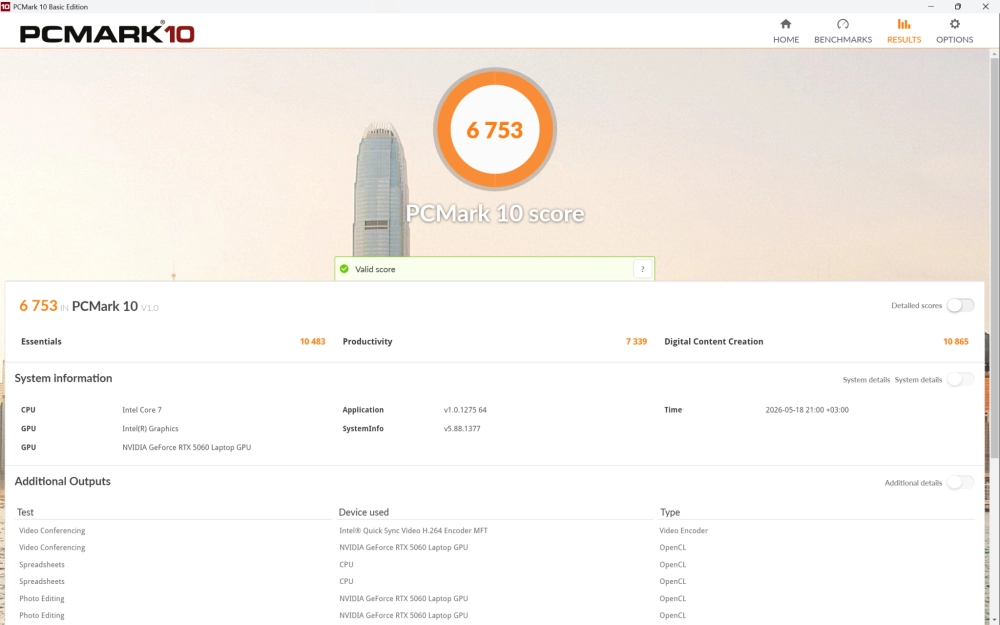Image resolution: width=1000 pixels, height=625 pixels.
Task: Click the Essentials label
Action: 41,342
